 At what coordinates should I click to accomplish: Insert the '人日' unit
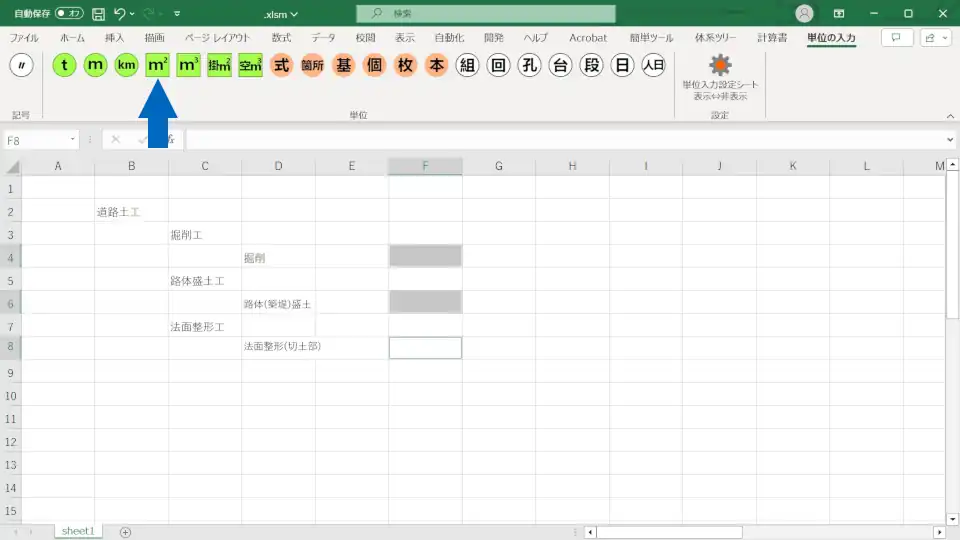653,65
